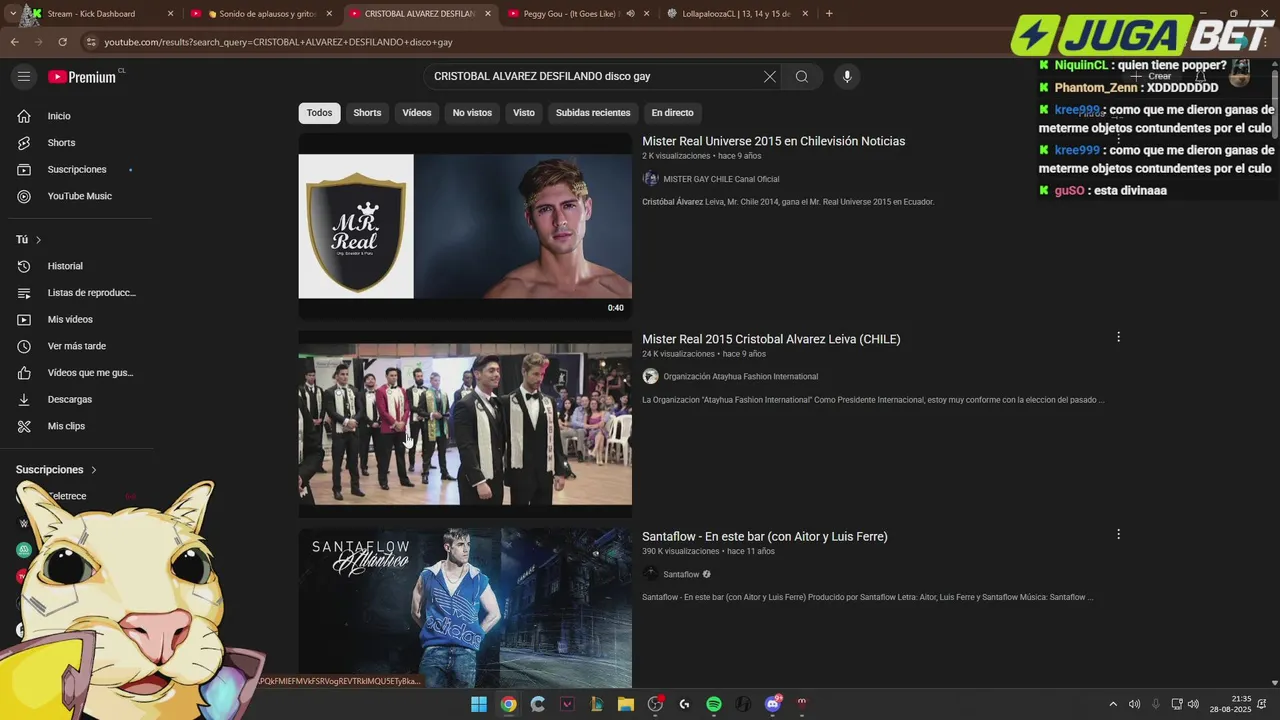Image resolution: width=1280 pixels, height=720 pixels.
Task: Mute the Peggy Gou tab audio icon
Action: 630,14
